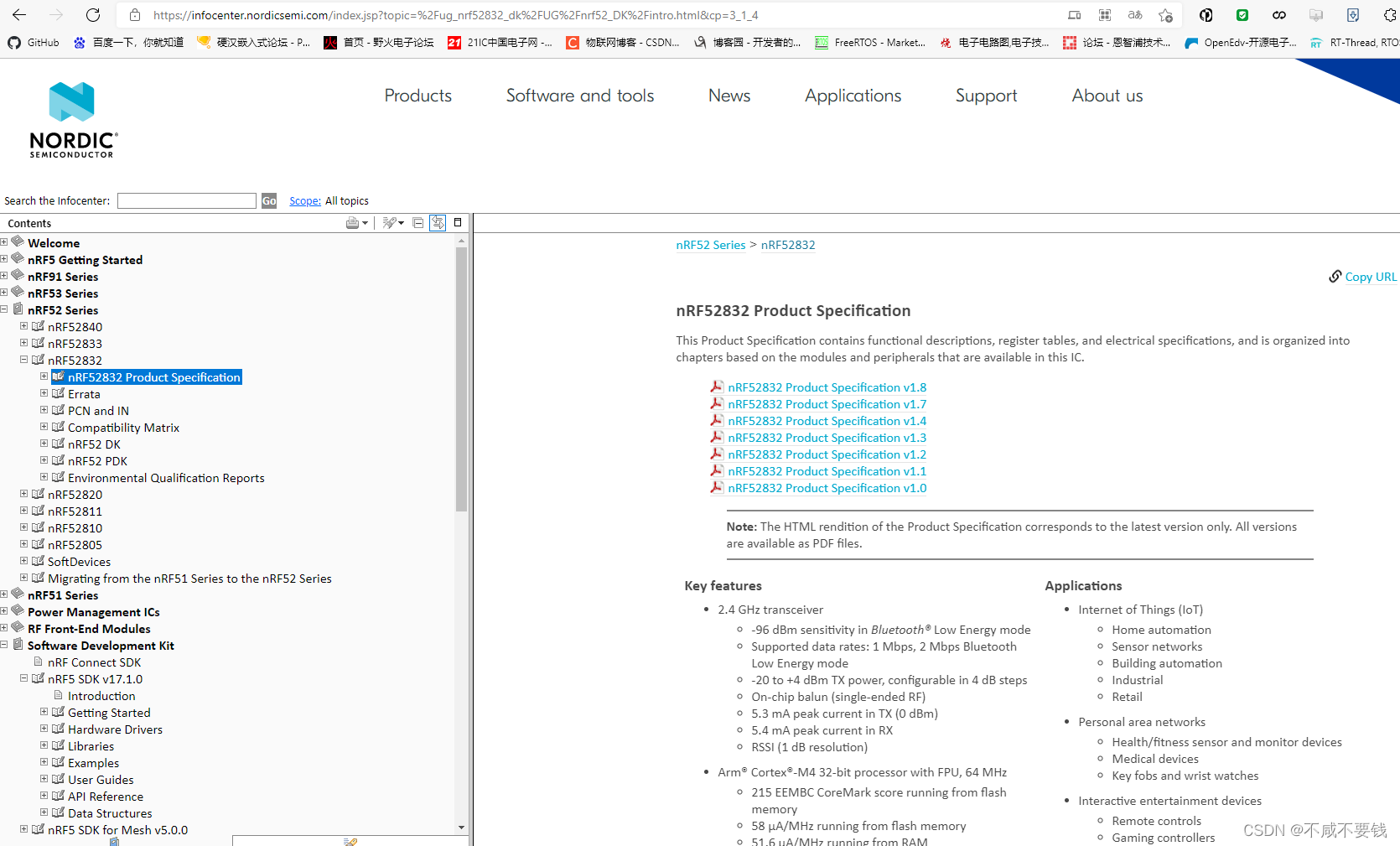Screen dimensions: 1400x846
Task: Select Compatibility Matrix tree item
Action: (x=123, y=428)
